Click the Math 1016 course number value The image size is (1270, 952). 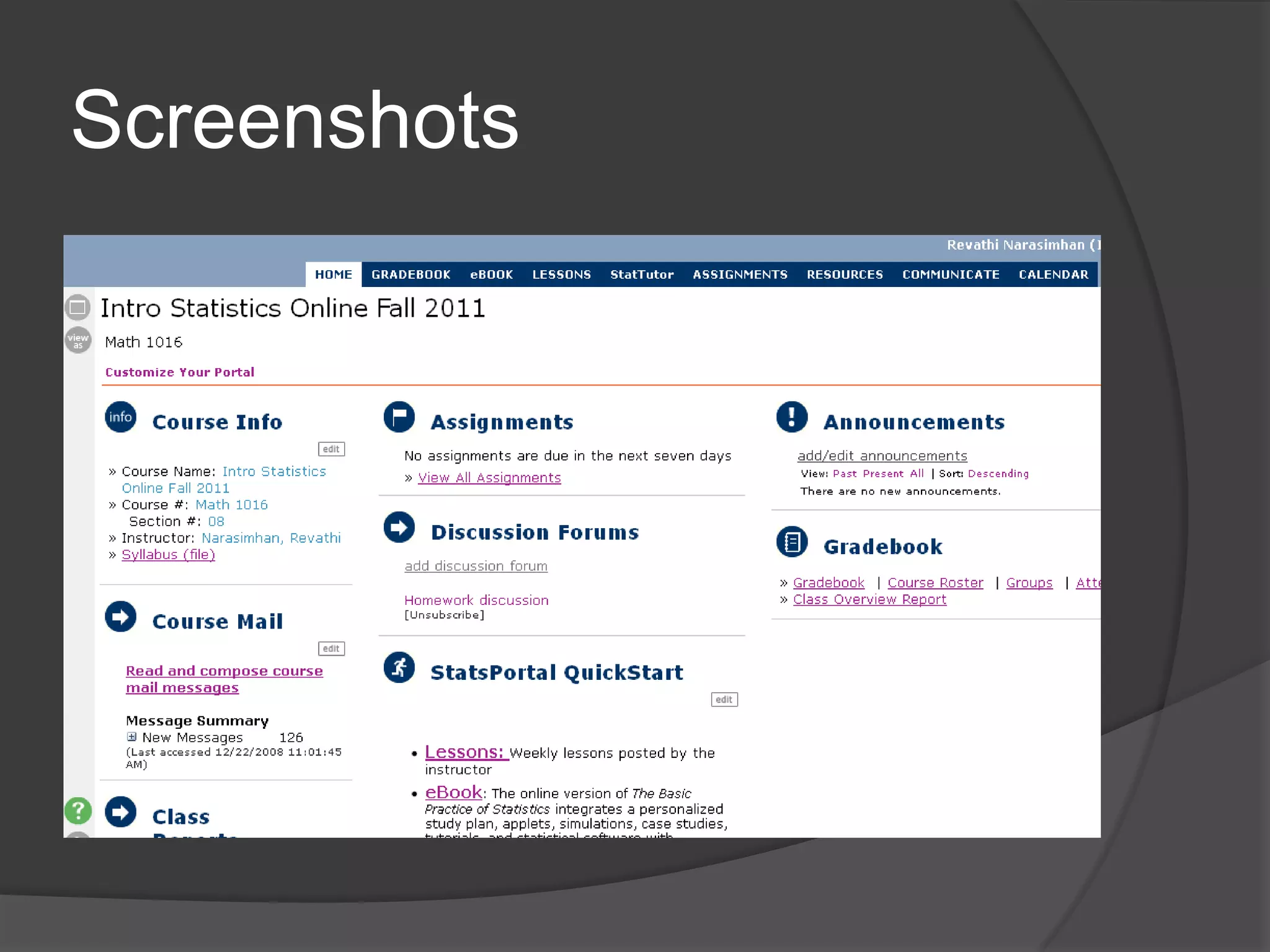point(231,505)
